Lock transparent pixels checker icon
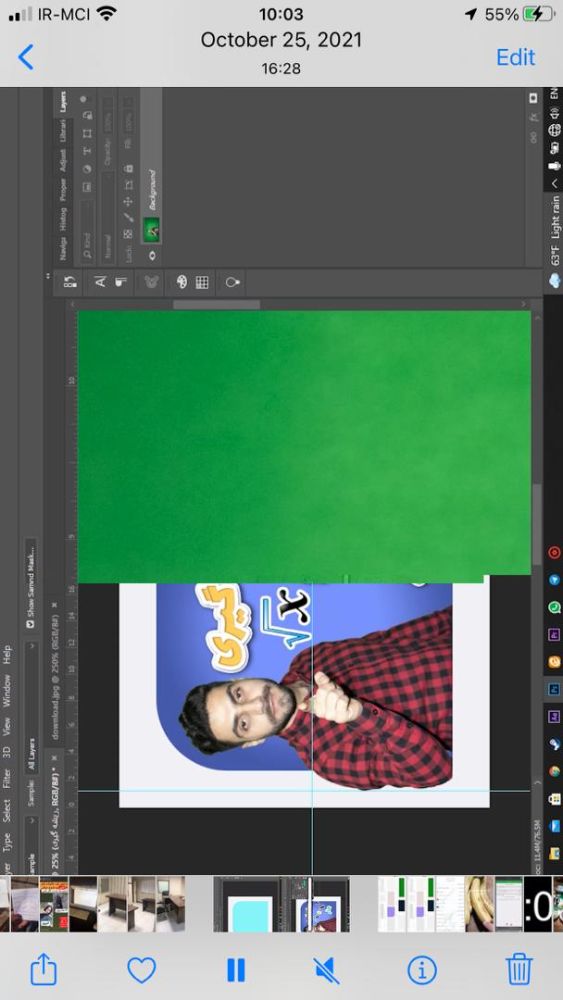This screenshot has width=563, height=1000. pyautogui.click(x=129, y=234)
